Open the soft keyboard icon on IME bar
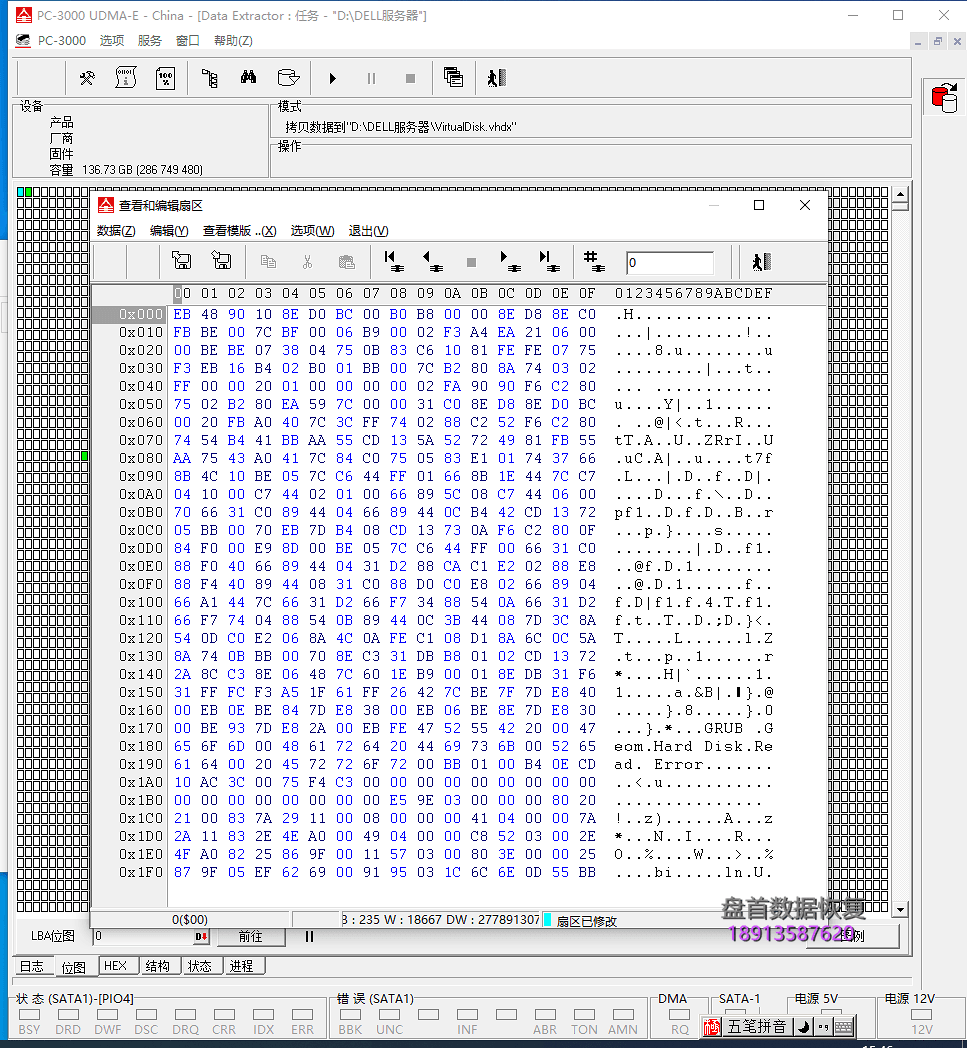The width and height of the screenshot is (967, 1048). (x=843, y=1027)
